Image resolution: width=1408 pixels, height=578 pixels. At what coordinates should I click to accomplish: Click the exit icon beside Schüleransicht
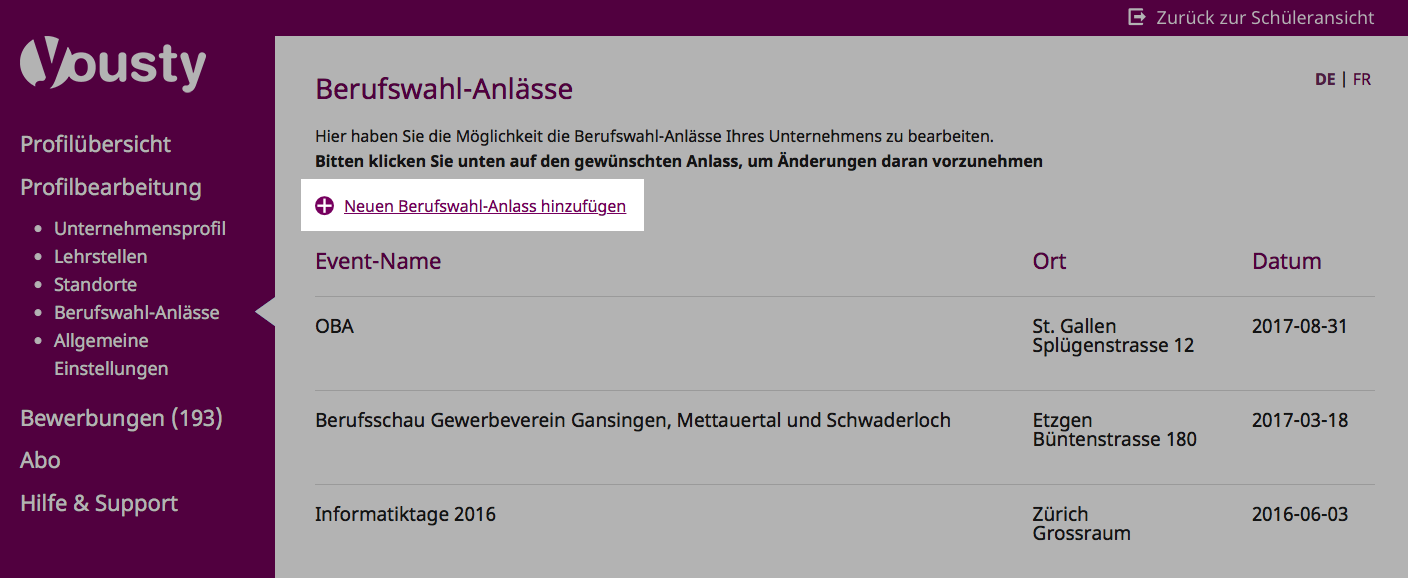[1137, 17]
